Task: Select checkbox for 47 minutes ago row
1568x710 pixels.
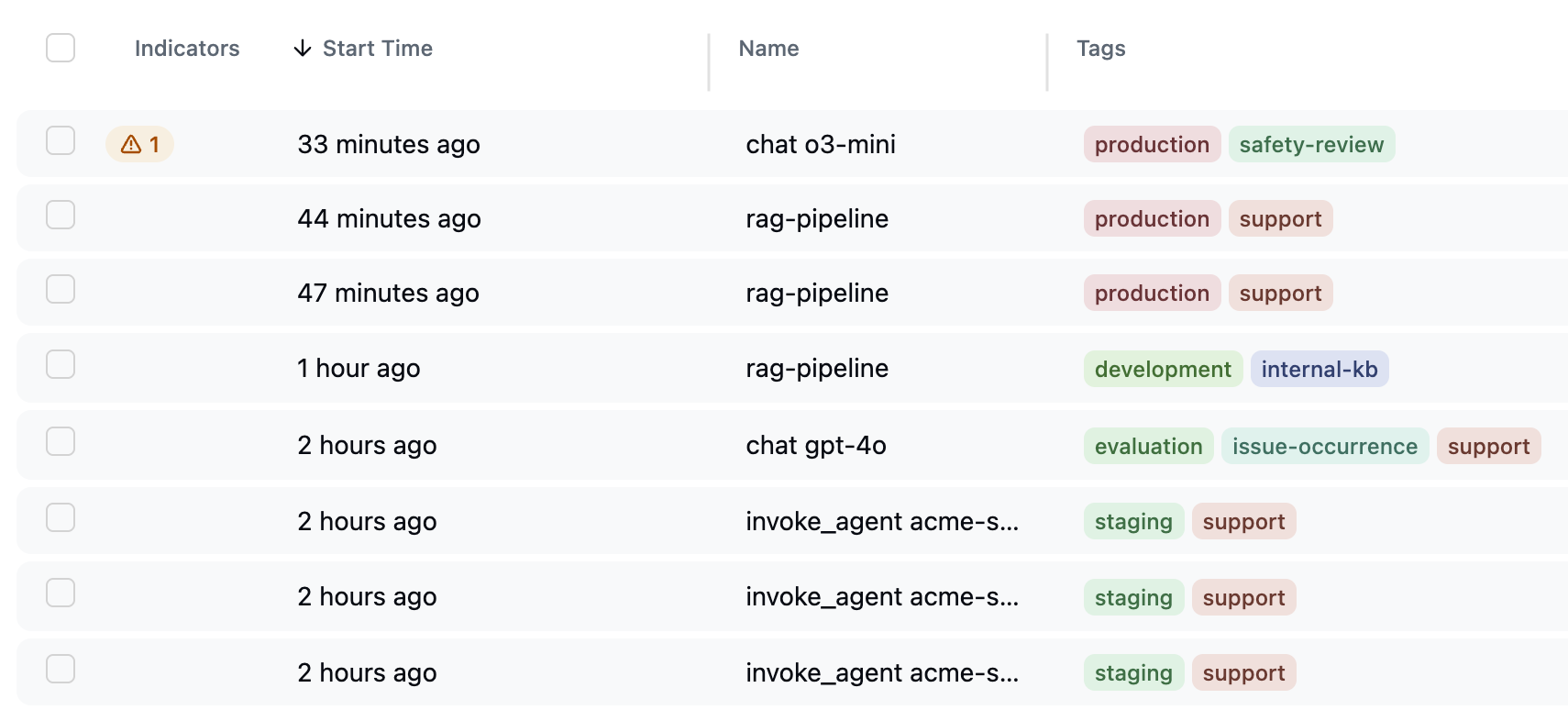Action: (x=61, y=289)
